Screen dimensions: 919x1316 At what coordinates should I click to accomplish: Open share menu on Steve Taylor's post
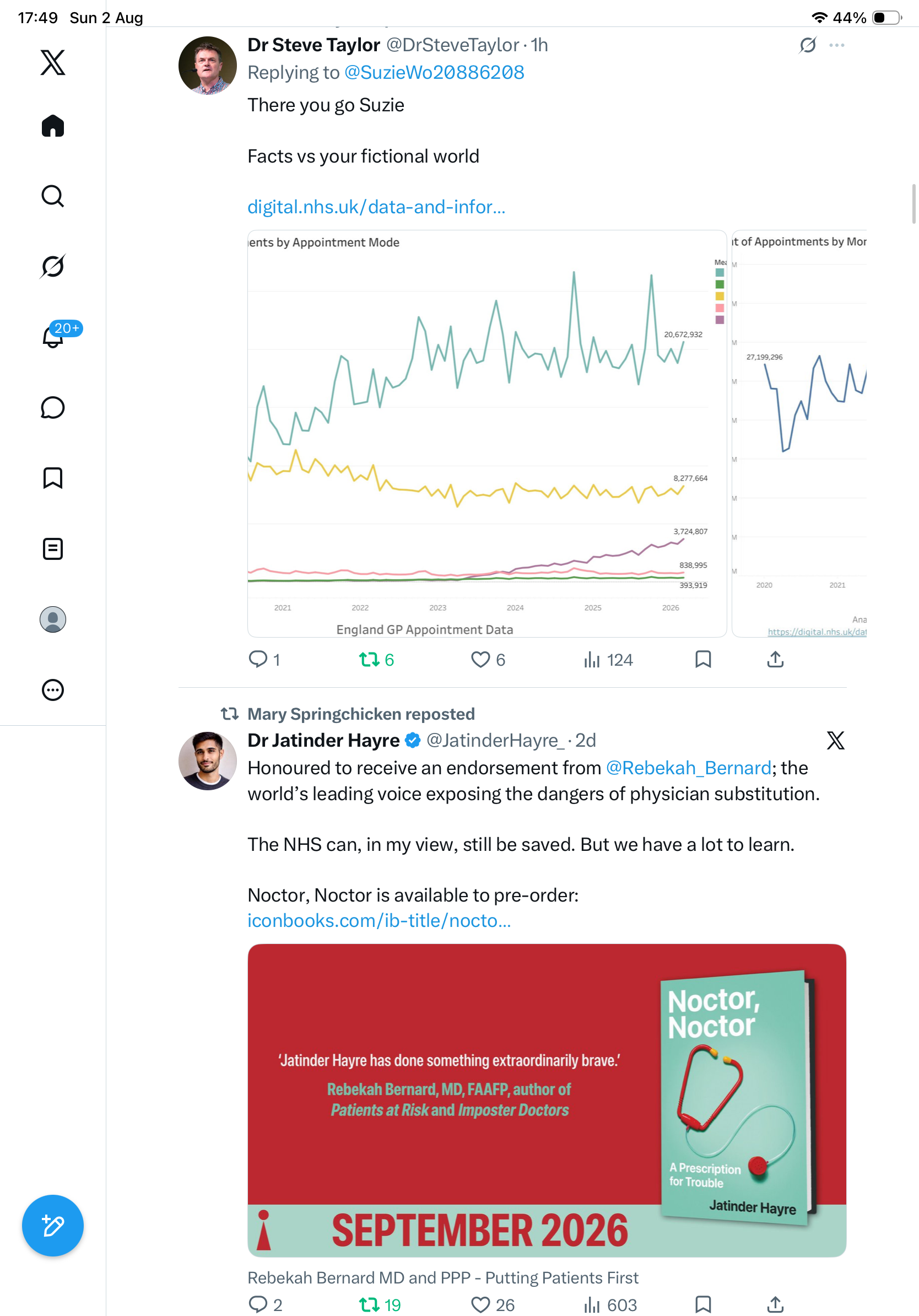click(775, 659)
